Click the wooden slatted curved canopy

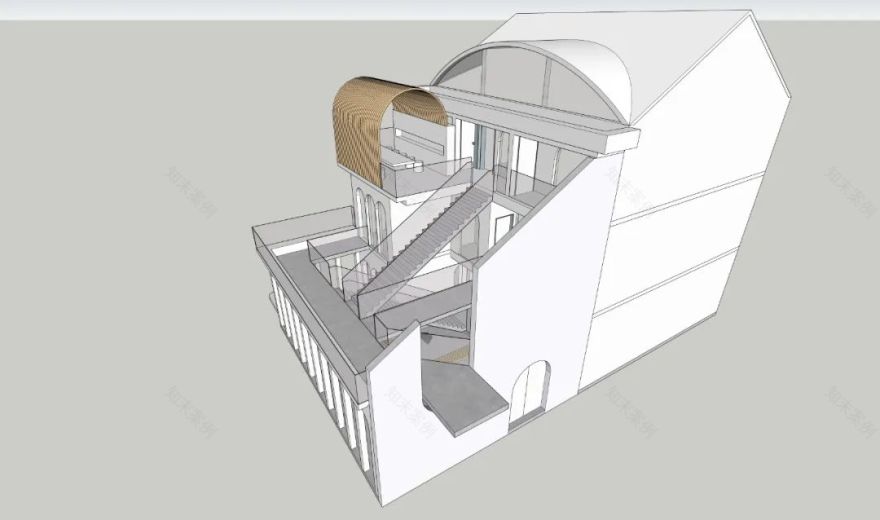(x=358, y=132)
